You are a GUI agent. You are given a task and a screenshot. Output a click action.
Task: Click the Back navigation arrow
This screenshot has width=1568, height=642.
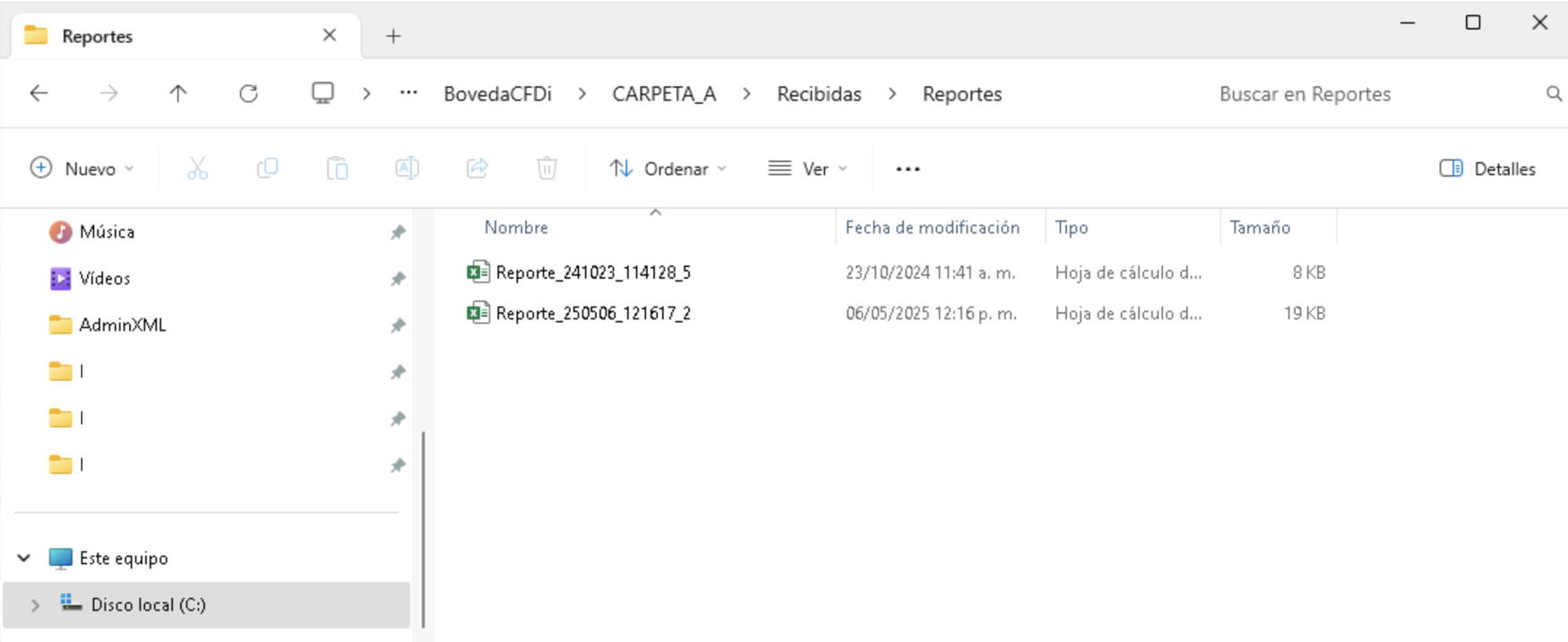coord(39,93)
